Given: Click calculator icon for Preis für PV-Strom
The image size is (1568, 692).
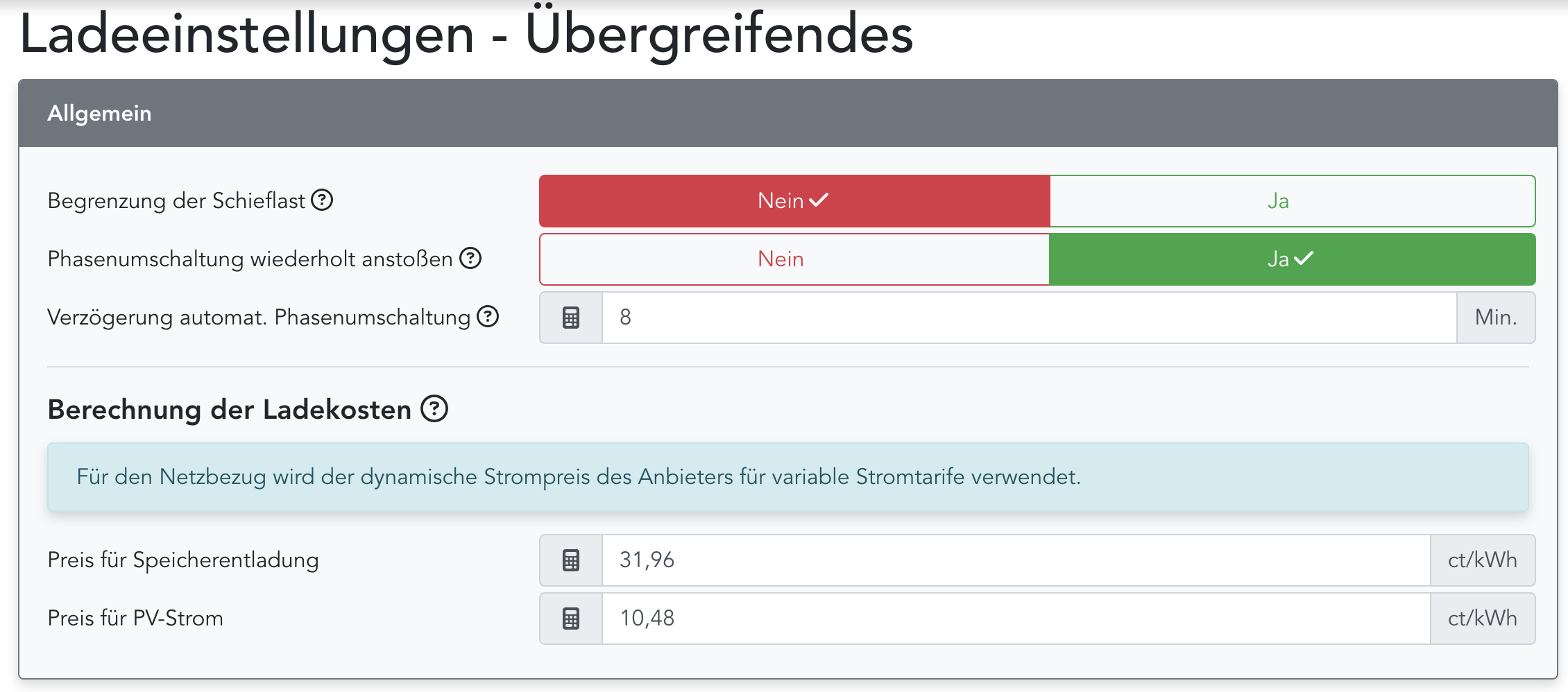Looking at the screenshot, I should coord(571,619).
